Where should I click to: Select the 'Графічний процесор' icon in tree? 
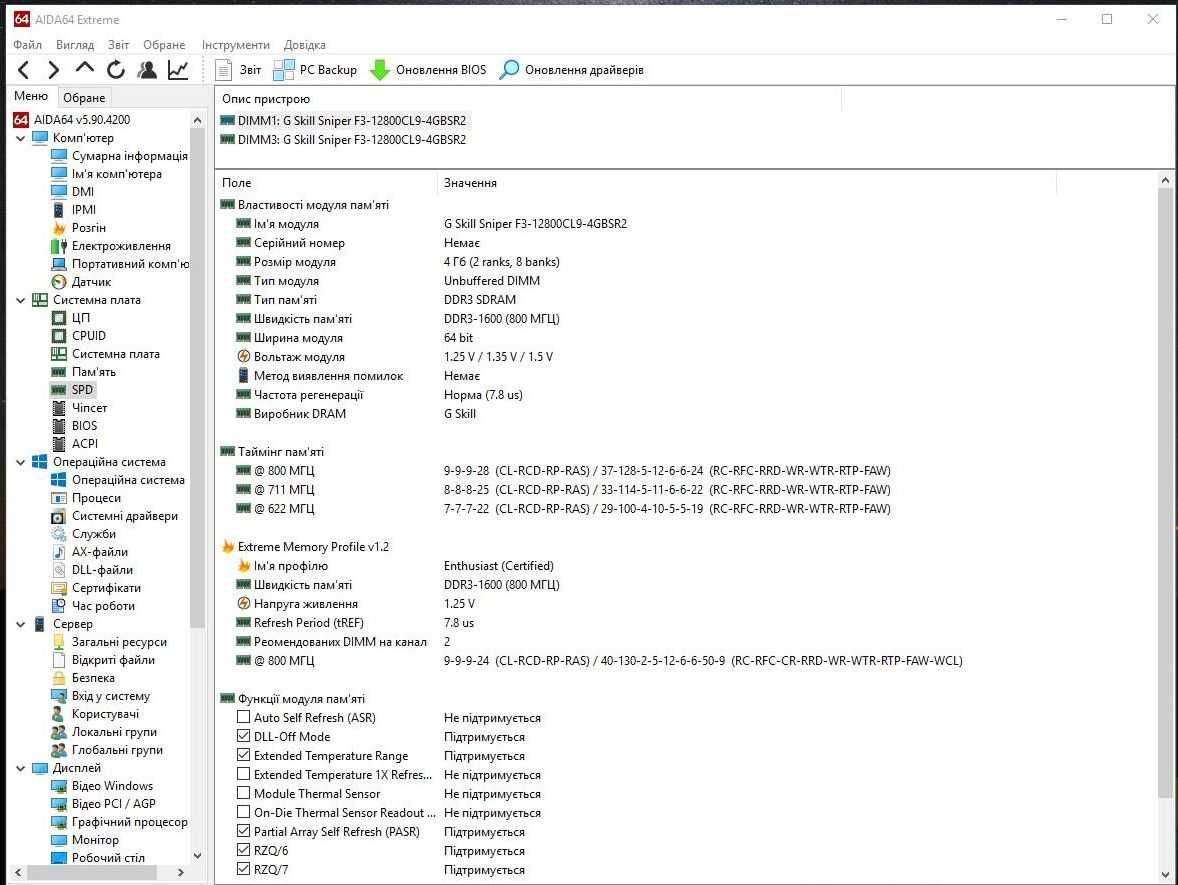(x=59, y=822)
